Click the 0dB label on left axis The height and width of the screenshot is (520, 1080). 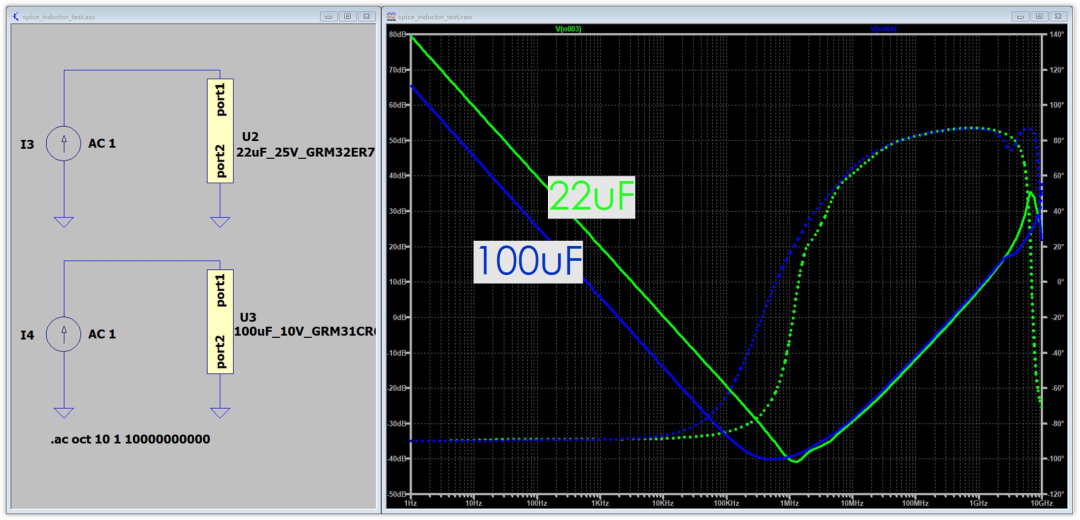(x=401, y=317)
